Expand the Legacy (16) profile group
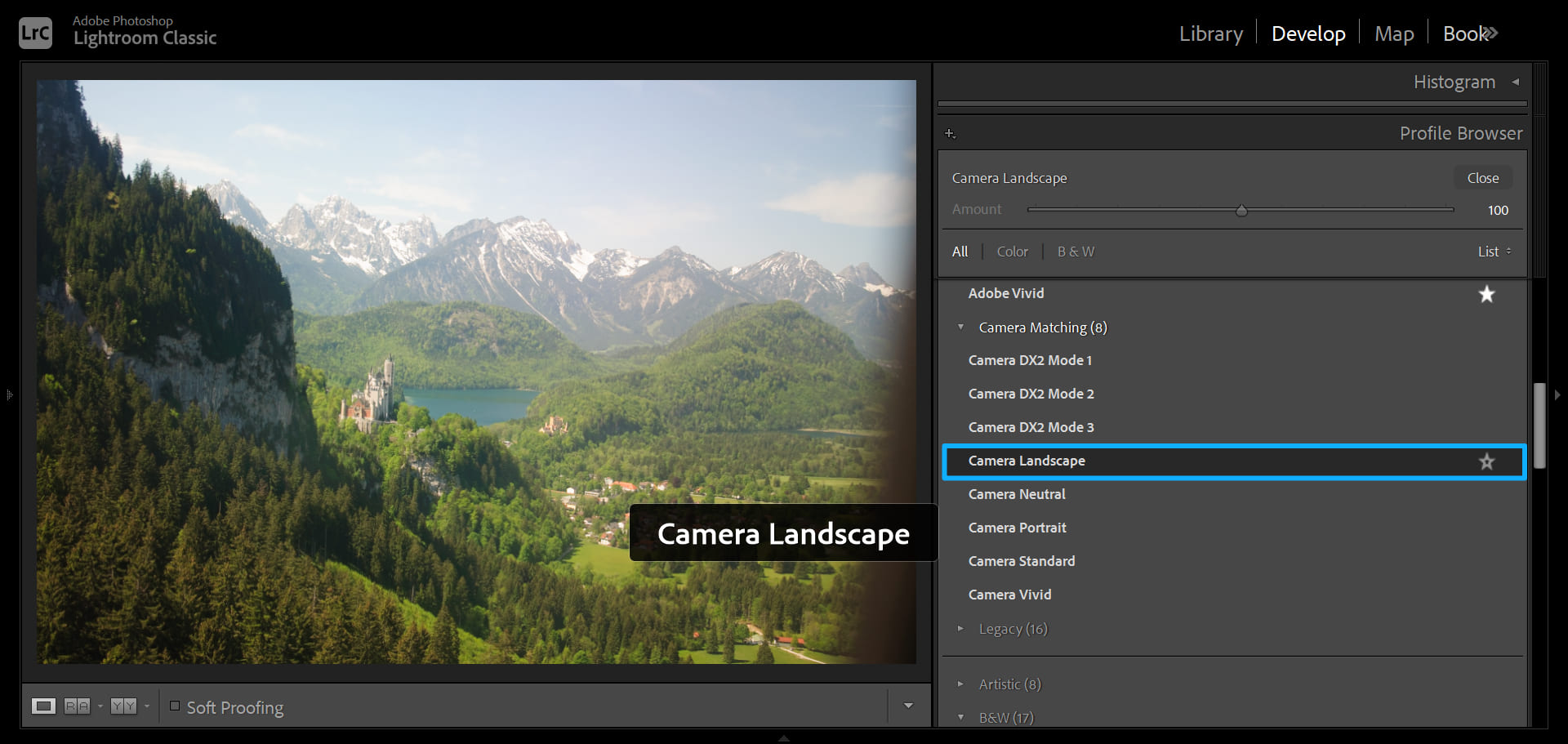Image resolution: width=1568 pixels, height=744 pixels. click(x=960, y=629)
